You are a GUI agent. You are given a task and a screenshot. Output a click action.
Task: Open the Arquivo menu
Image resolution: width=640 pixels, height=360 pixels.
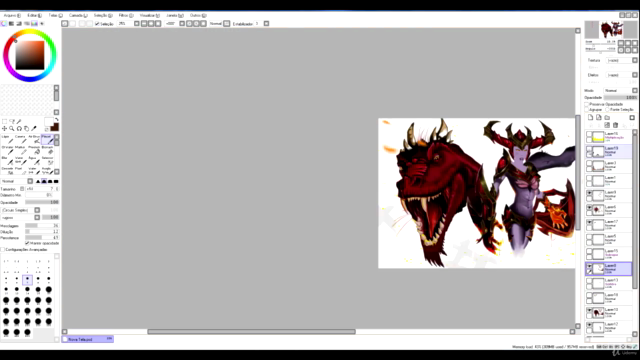pos(12,16)
